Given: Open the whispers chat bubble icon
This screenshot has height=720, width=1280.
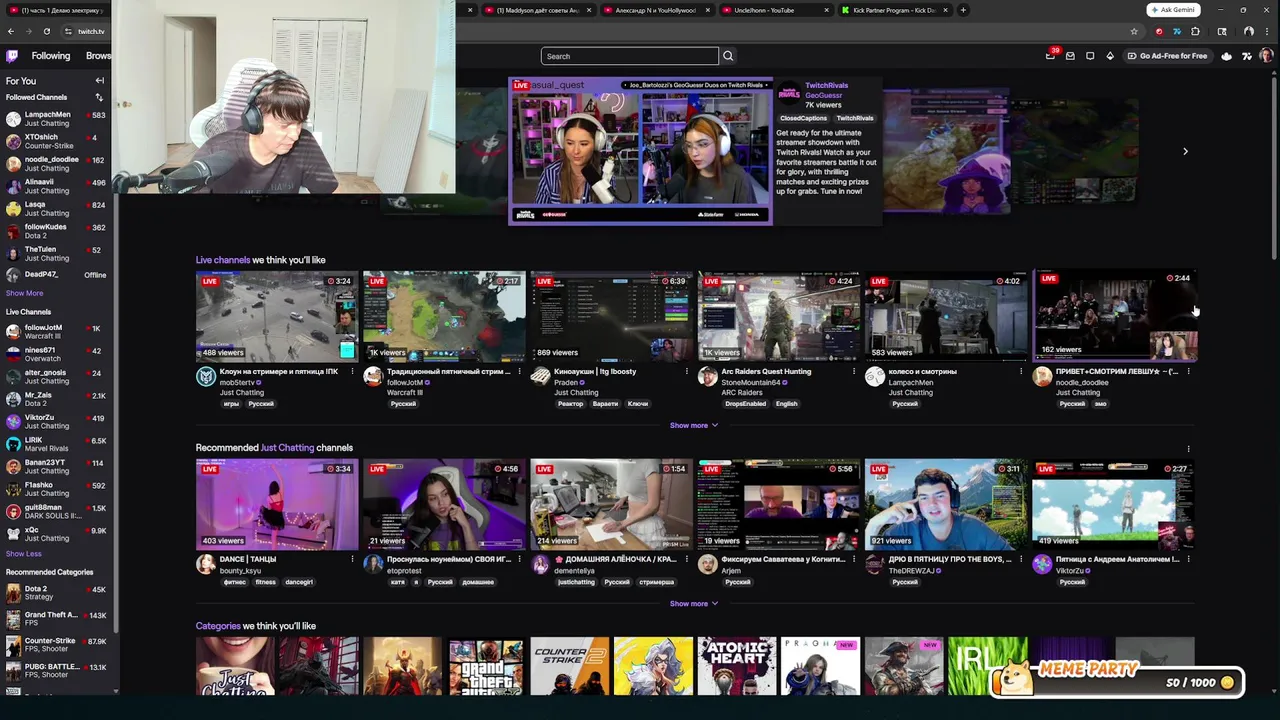Looking at the screenshot, I should point(1090,56).
